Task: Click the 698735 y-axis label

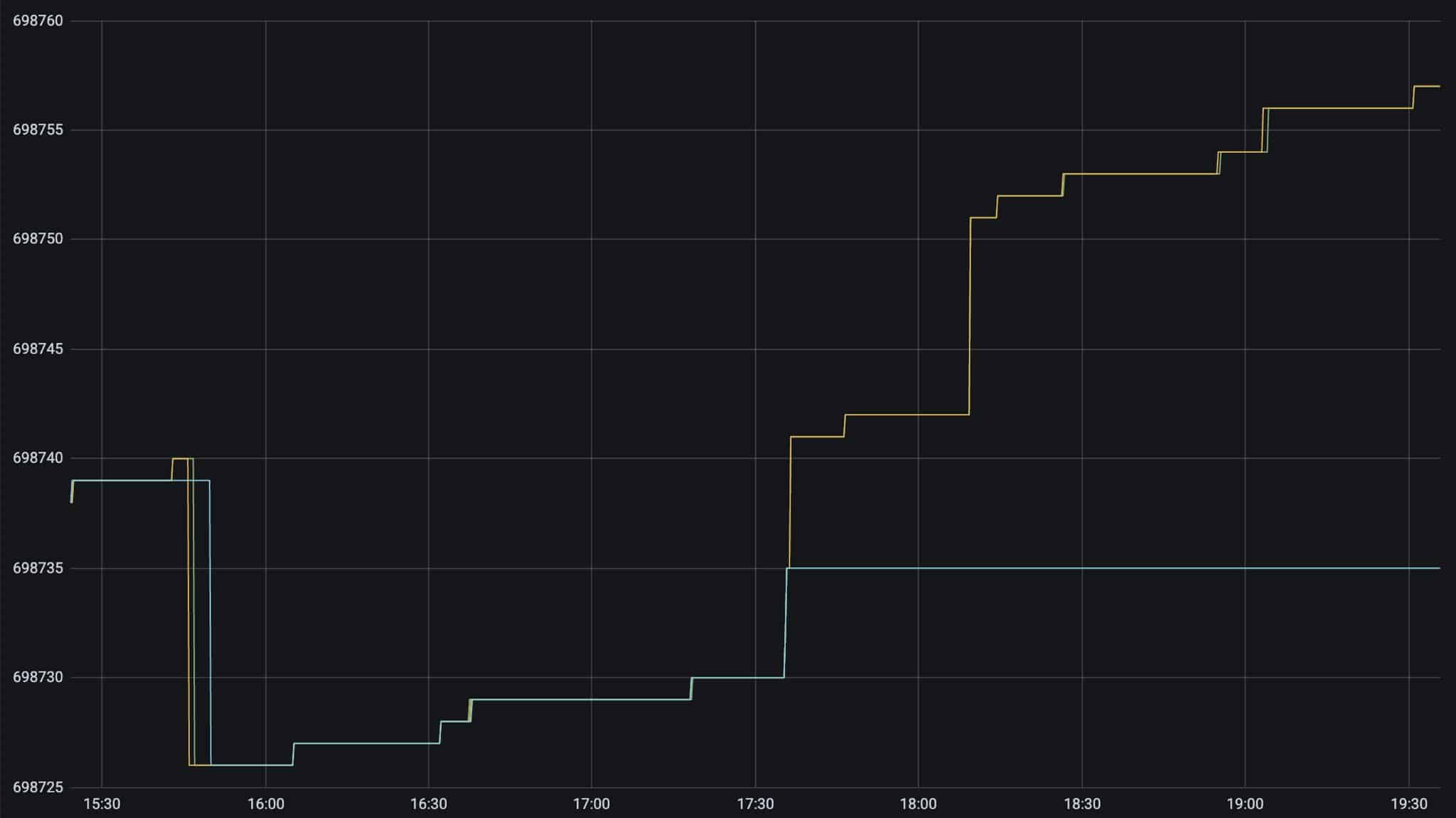Action: click(x=38, y=568)
